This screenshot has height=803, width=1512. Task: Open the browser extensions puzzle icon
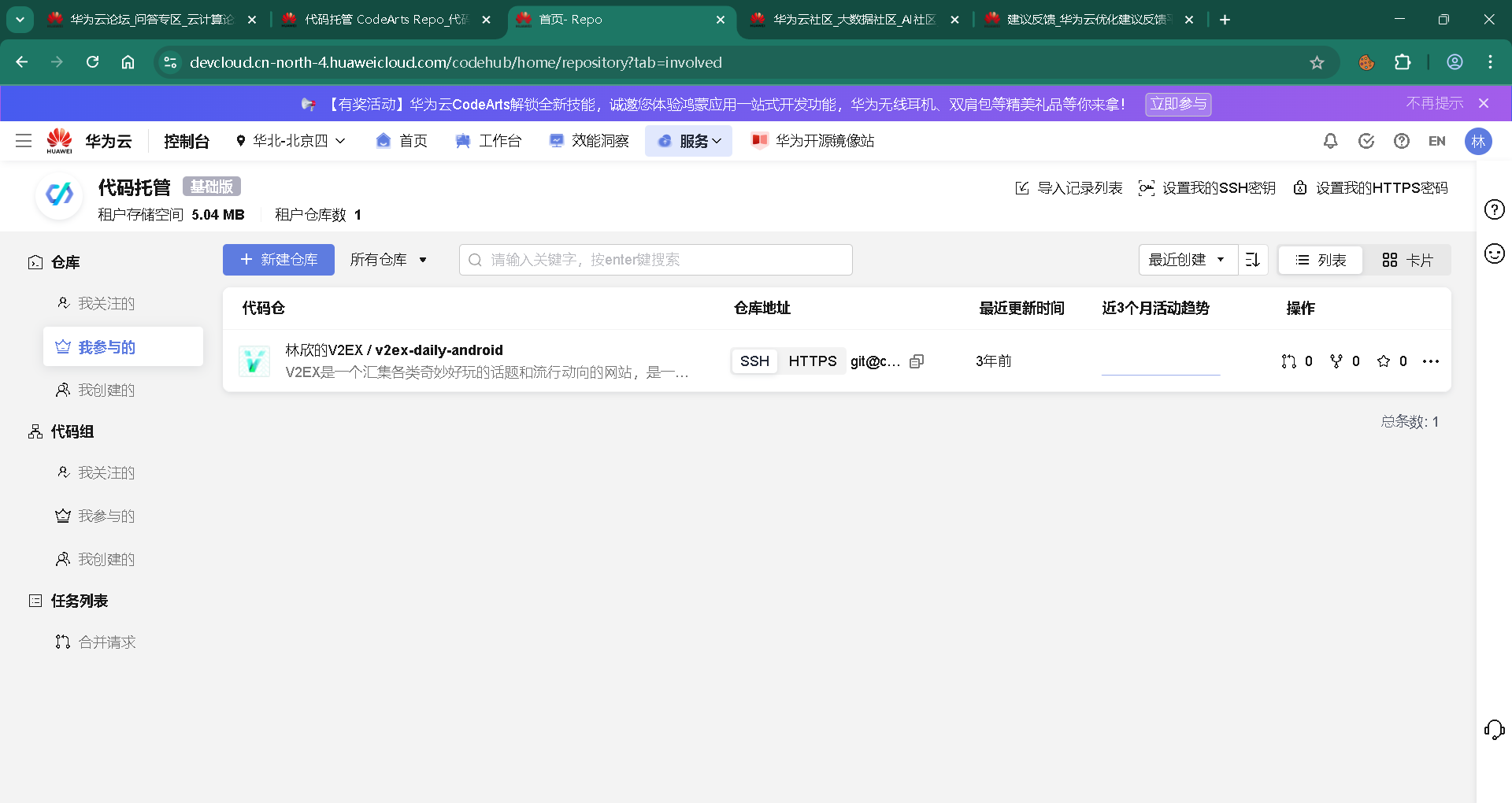[x=1403, y=62]
